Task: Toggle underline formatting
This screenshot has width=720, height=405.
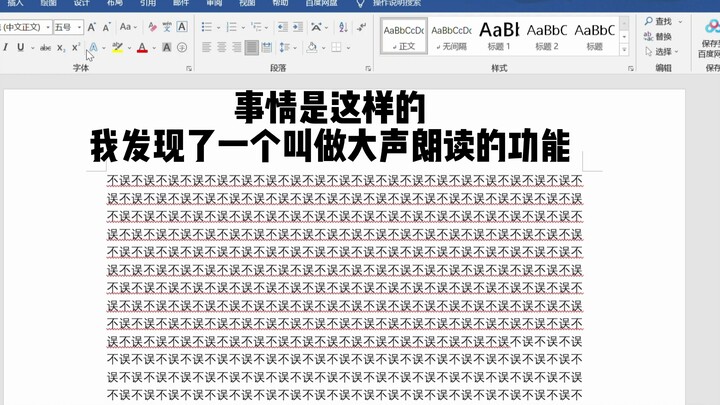Action: coord(21,47)
